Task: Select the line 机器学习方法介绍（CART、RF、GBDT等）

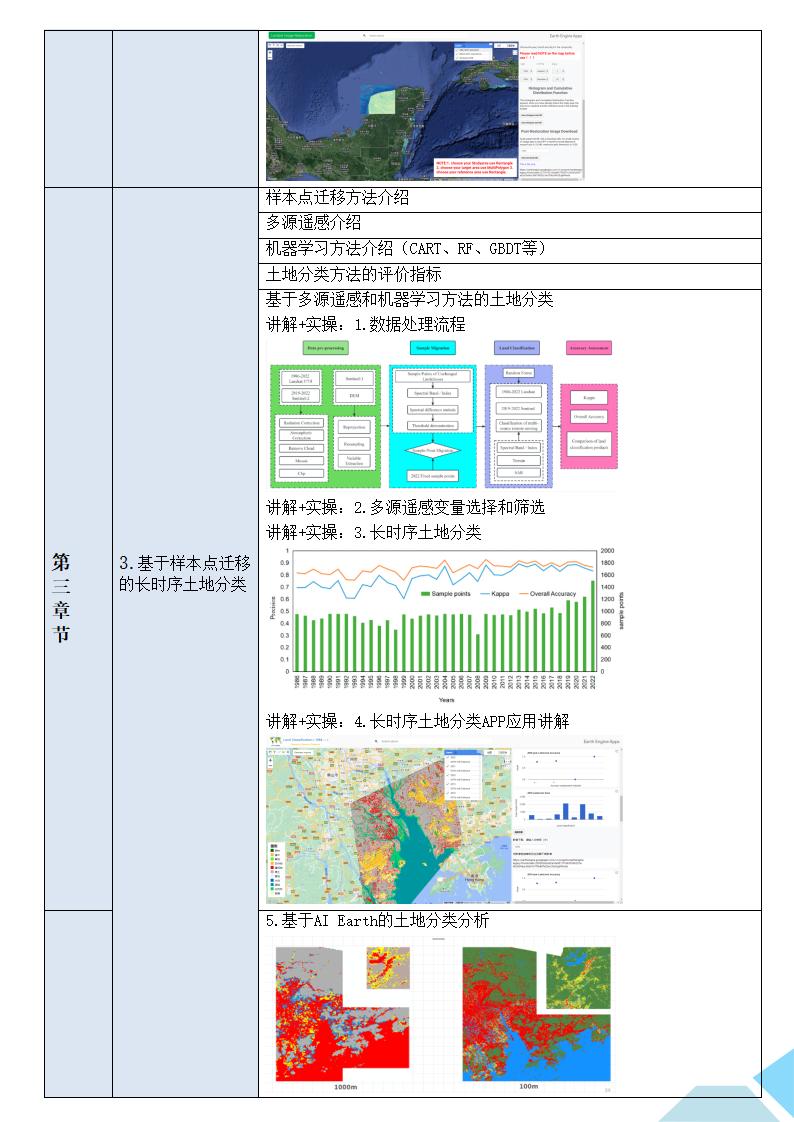Action: pyautogui.click(x=406, y=248)
